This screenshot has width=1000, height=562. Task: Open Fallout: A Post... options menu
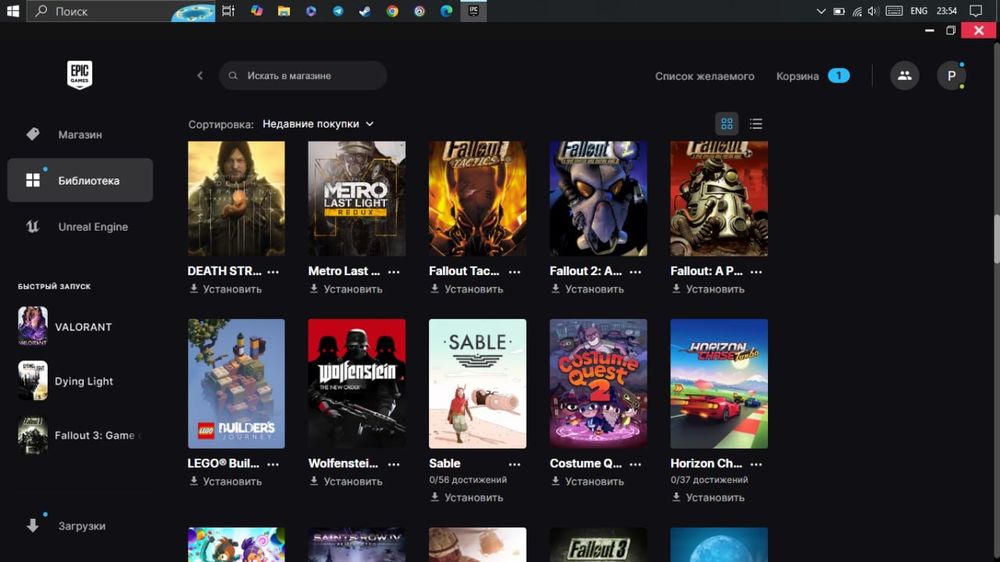756,272
